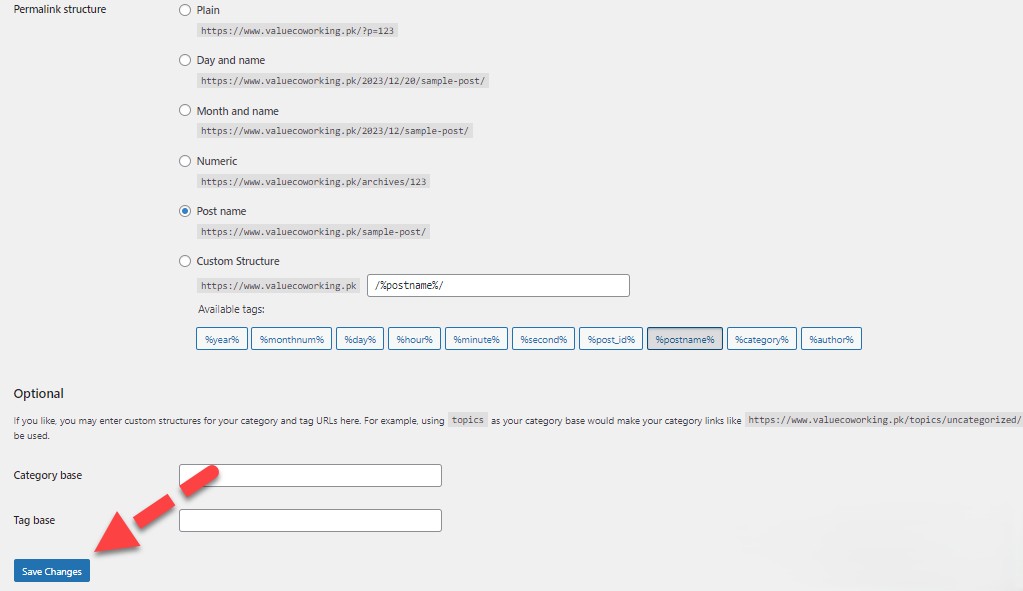Toggle the %postname% tag button
Viewport: 1023px width, 591px height.
click(x=685, y=339)
